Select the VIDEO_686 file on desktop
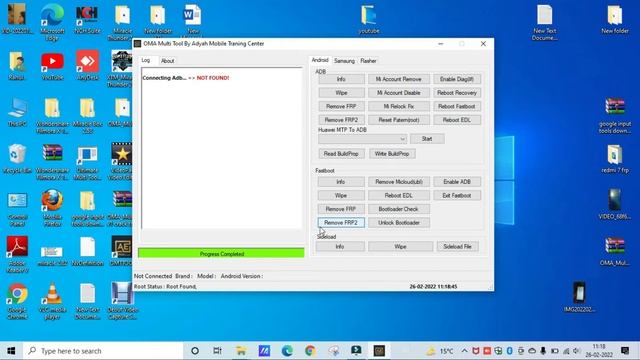Viewport: 640px width, 360px height. click(615, 205)
